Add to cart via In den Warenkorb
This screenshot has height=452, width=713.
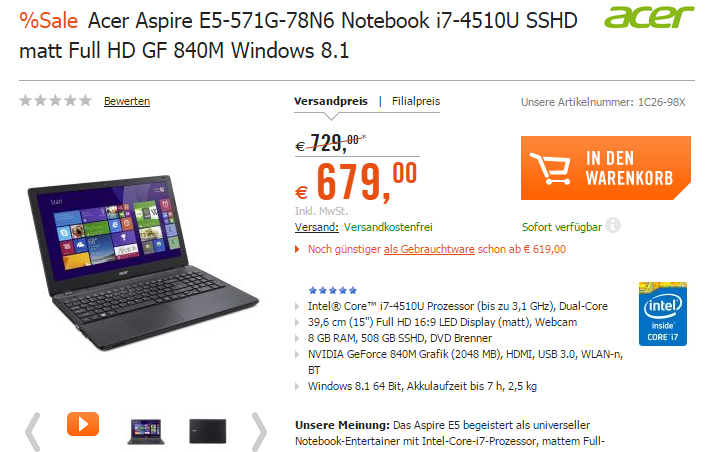[x=606, y=168]
